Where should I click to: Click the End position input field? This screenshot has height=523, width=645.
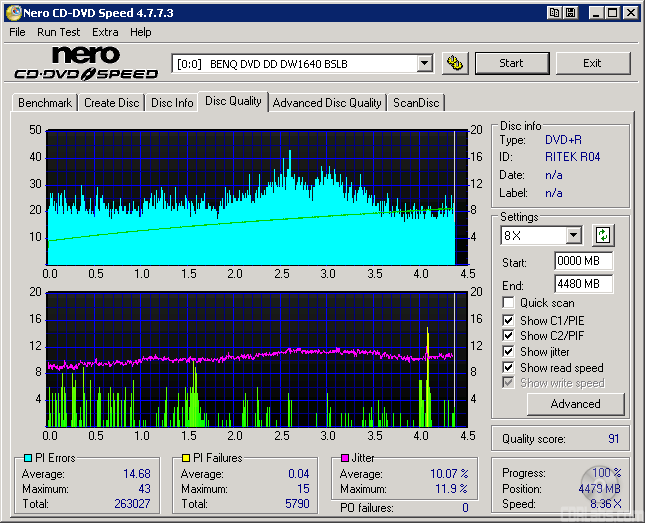pyautogui.click(x=583, y=285)
